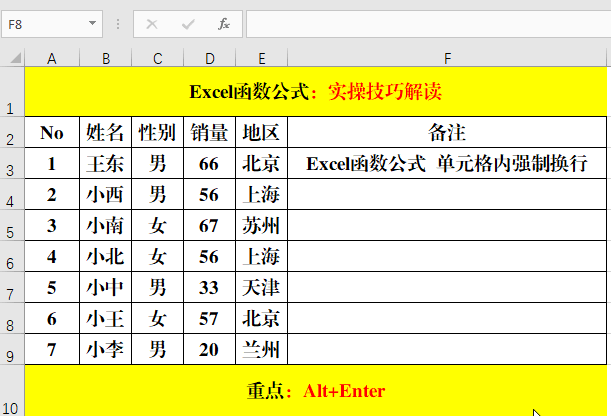
Task: Click the 销量 column heading cell
Action: pyautogui.click(x=209, y=132)
